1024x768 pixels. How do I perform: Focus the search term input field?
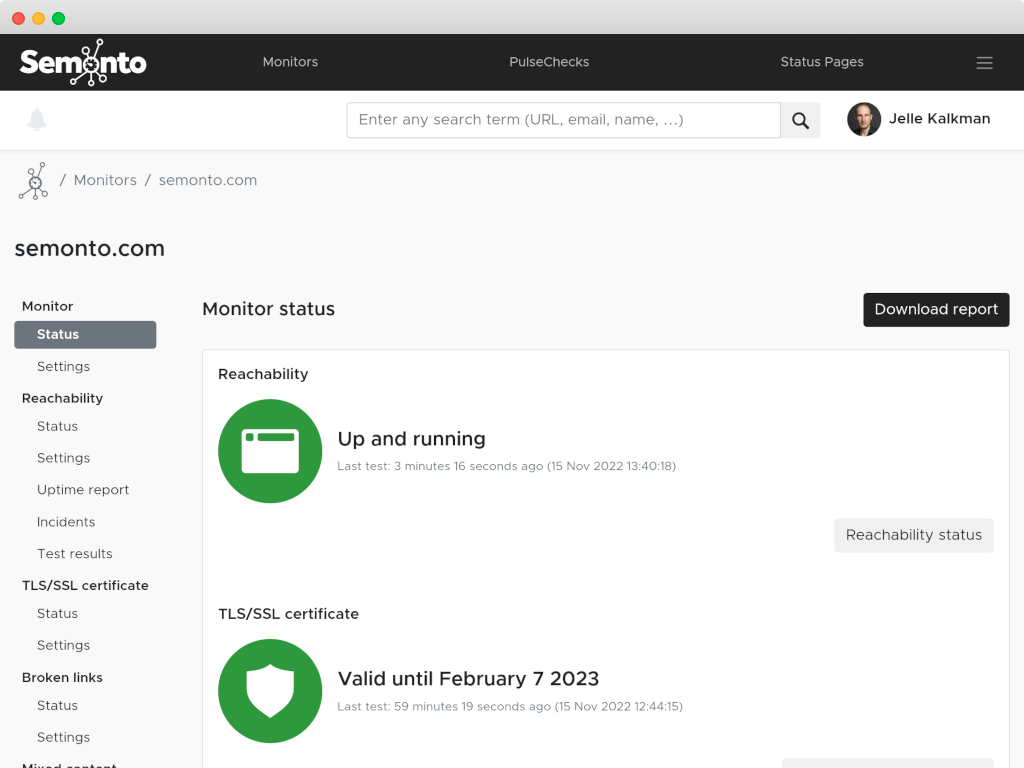[x=563, y=120]
